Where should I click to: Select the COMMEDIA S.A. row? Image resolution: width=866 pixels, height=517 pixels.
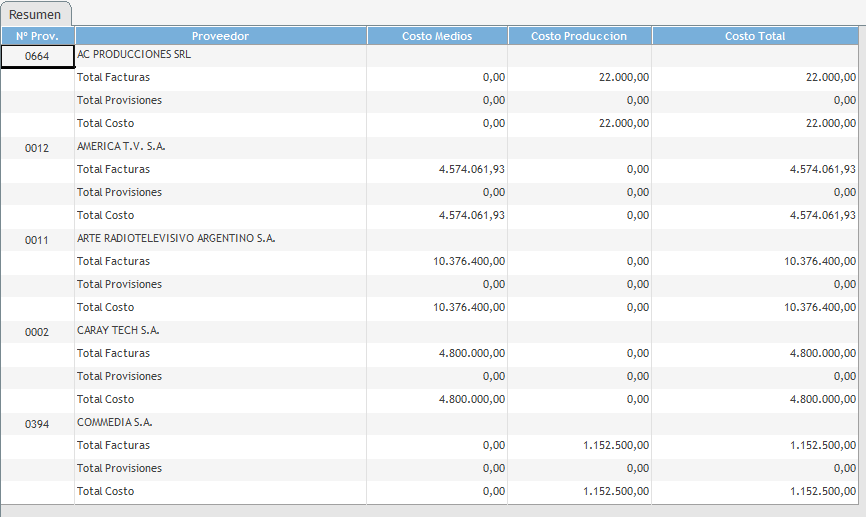[114, 422]
